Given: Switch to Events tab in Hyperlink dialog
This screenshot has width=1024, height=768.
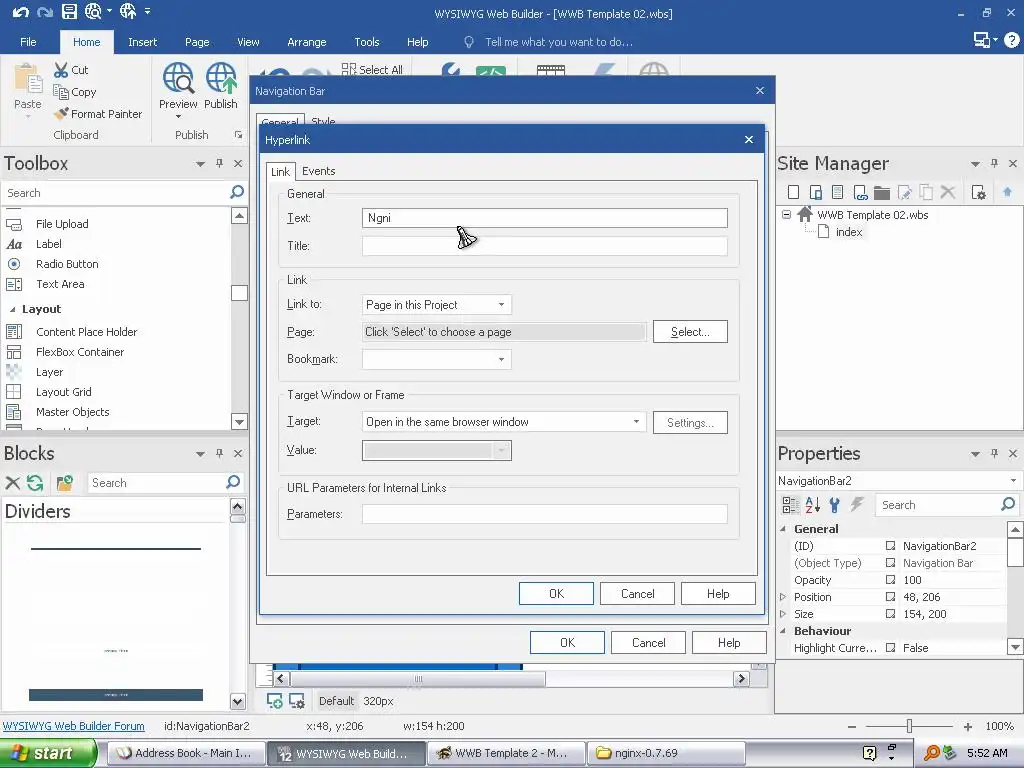Looking at the screenshot, I should tap(319, 171).
